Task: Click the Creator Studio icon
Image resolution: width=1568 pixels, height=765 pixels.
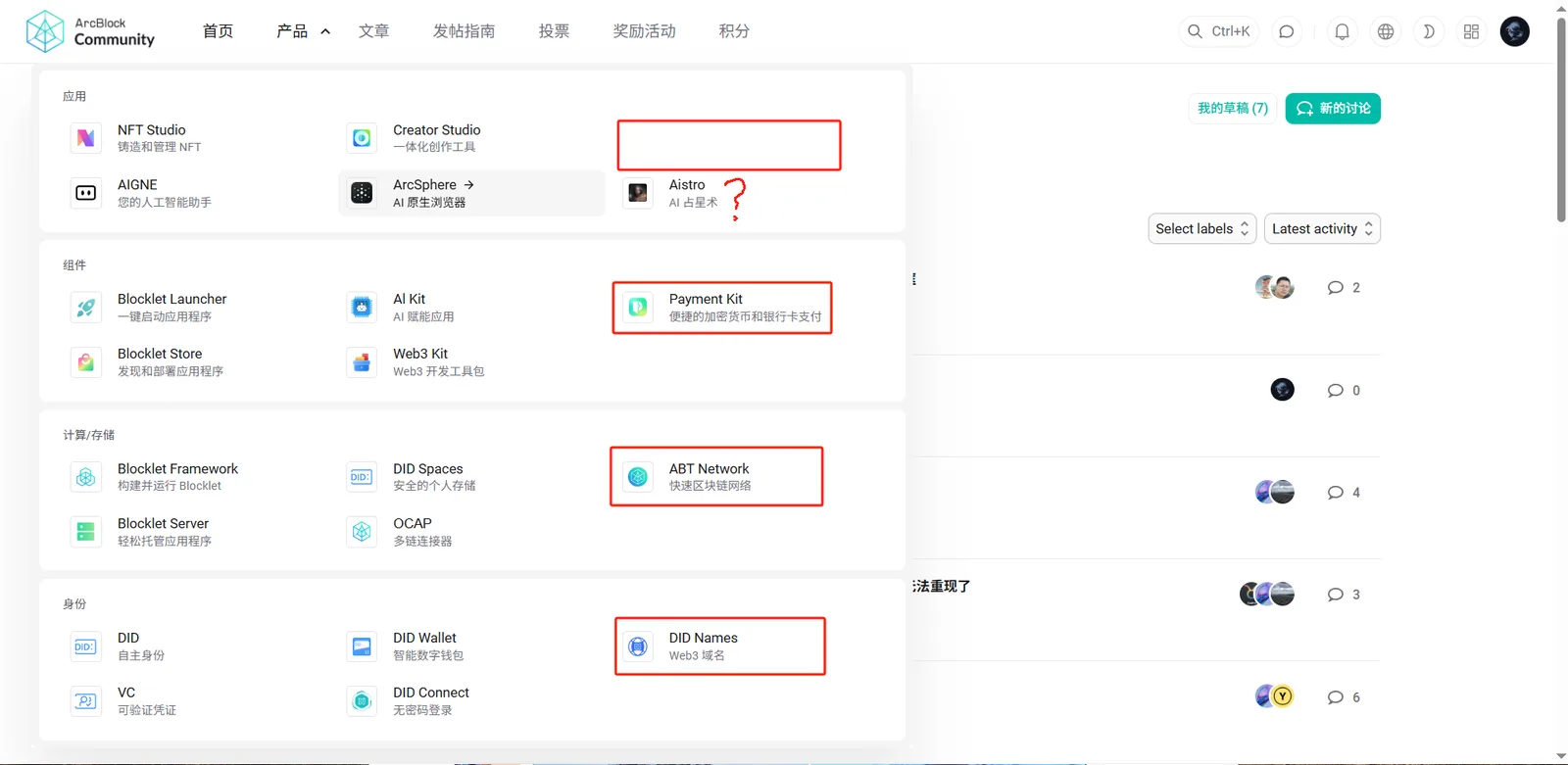Action: click(362, 138)
